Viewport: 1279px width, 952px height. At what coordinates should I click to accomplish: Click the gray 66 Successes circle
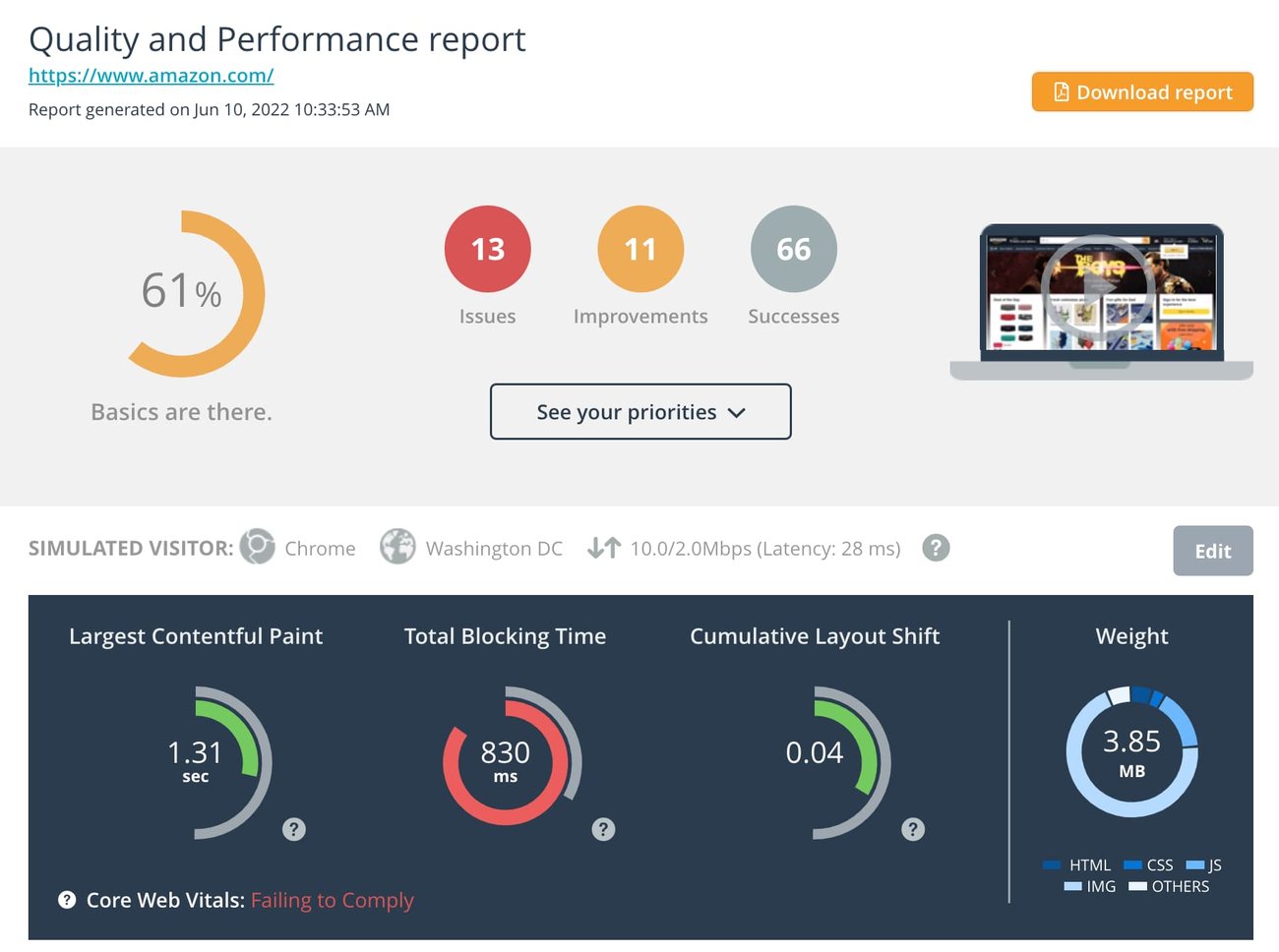[x=794, y=249]
